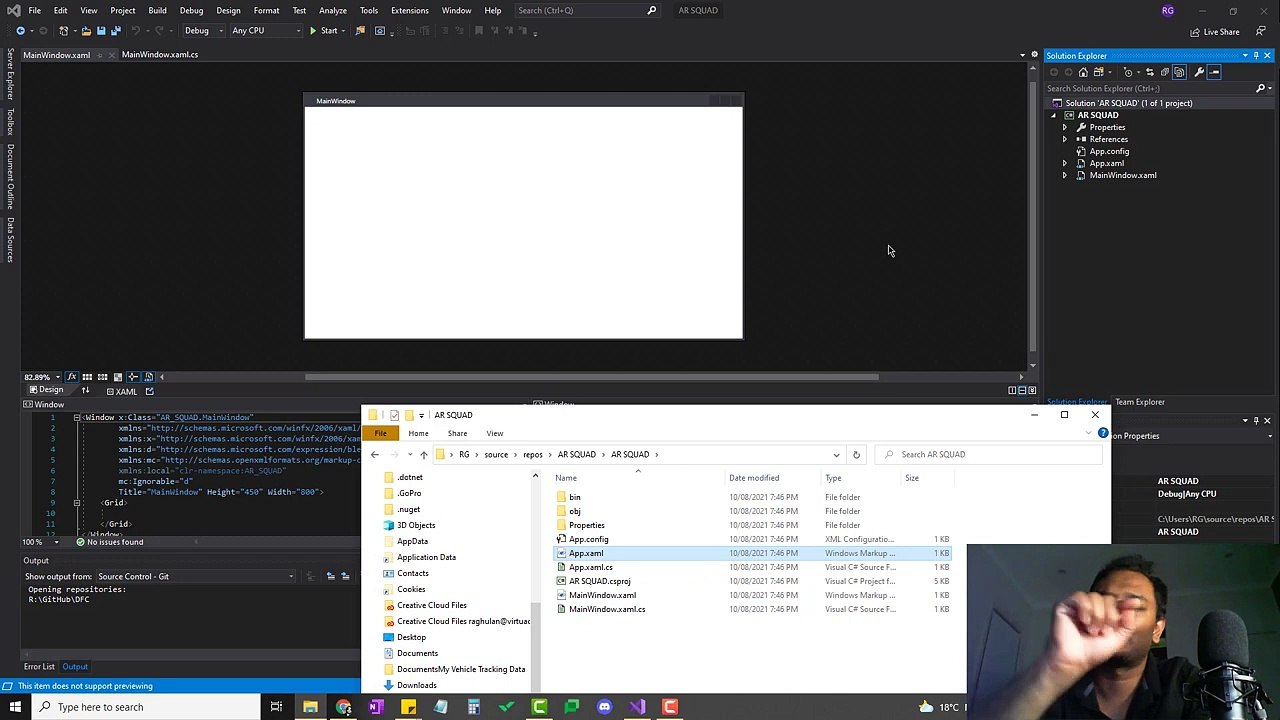Viewport: 1280px width, 720px height.
Task: Click the Home icon in Solution Explorer
Action: point(1083,72)
